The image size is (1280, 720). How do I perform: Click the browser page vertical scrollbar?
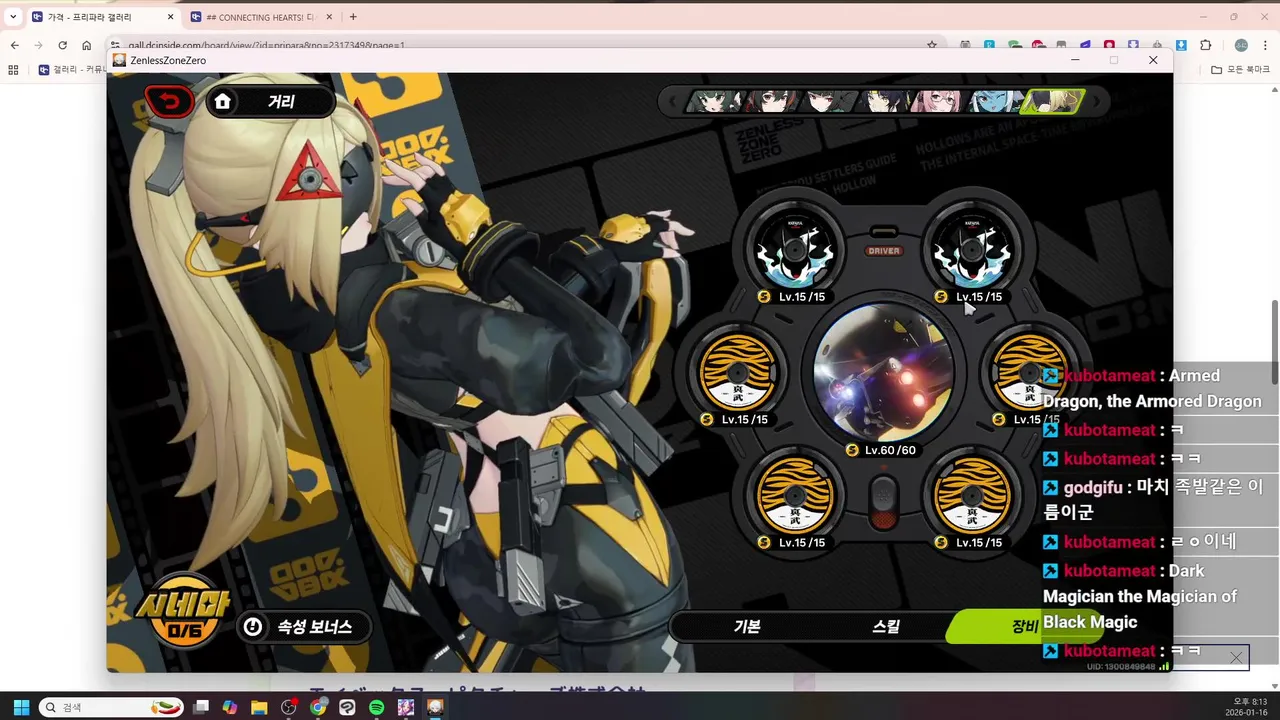click(1274, 342)
